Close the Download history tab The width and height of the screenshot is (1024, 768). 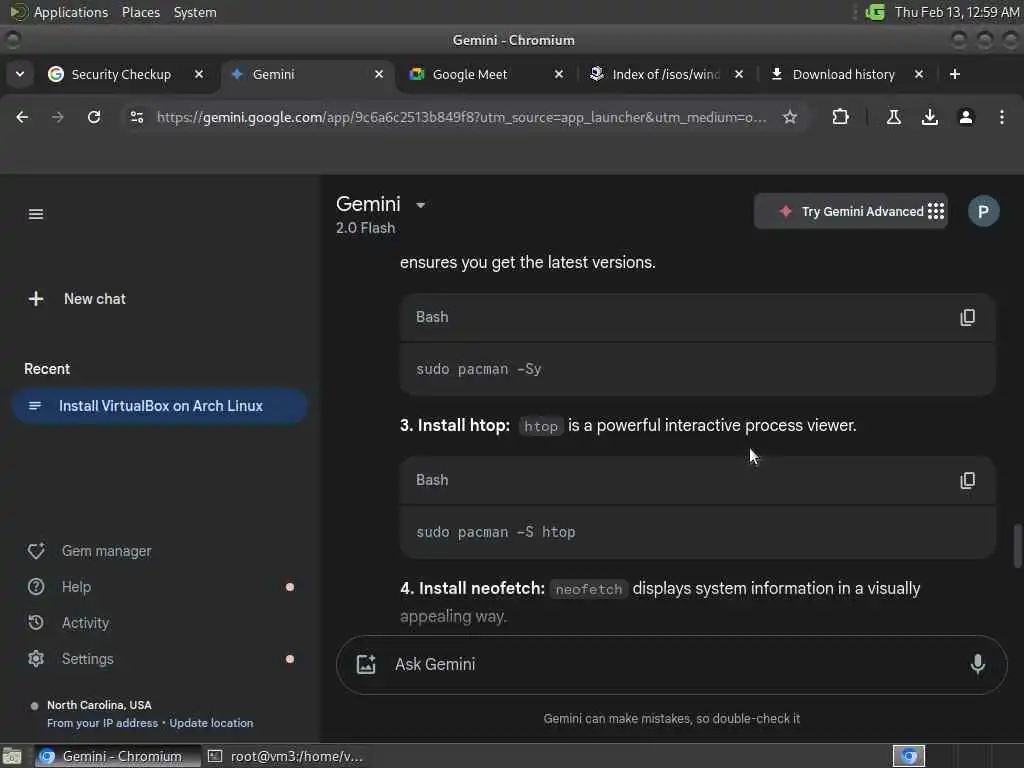point(919,74)
